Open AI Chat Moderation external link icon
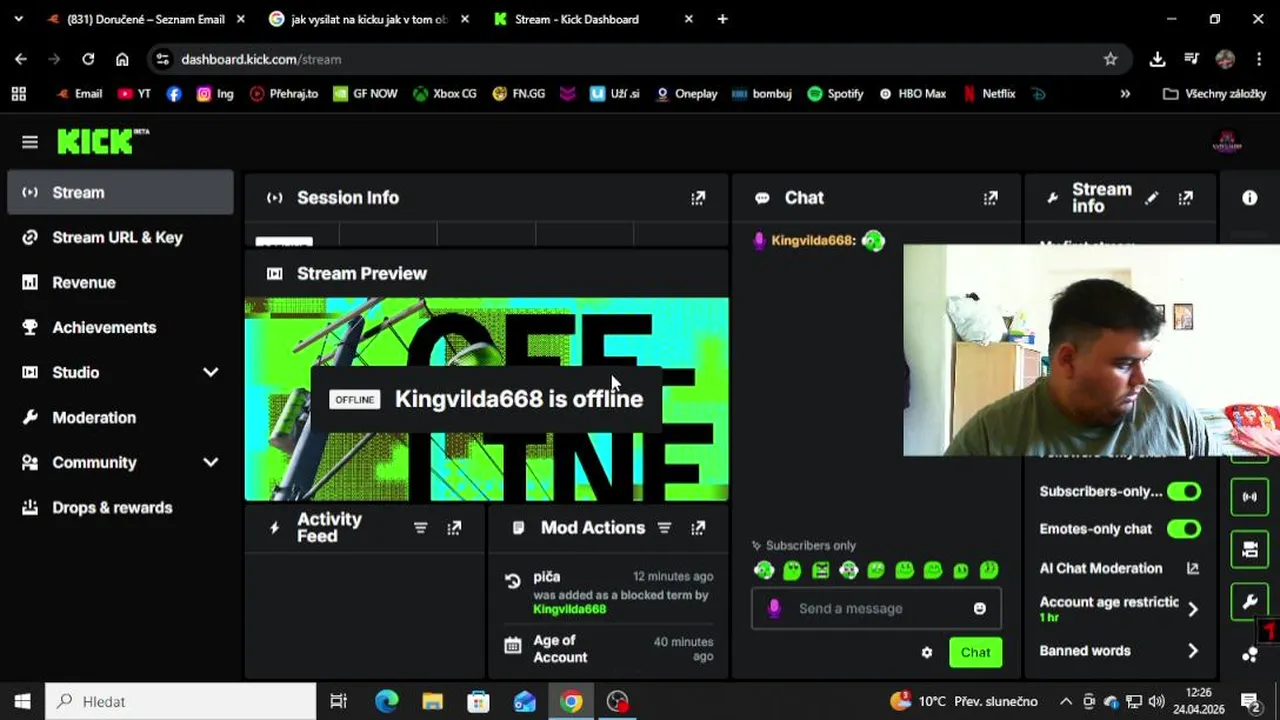This screenshot has height=720, width=1280. point(1192,568)
